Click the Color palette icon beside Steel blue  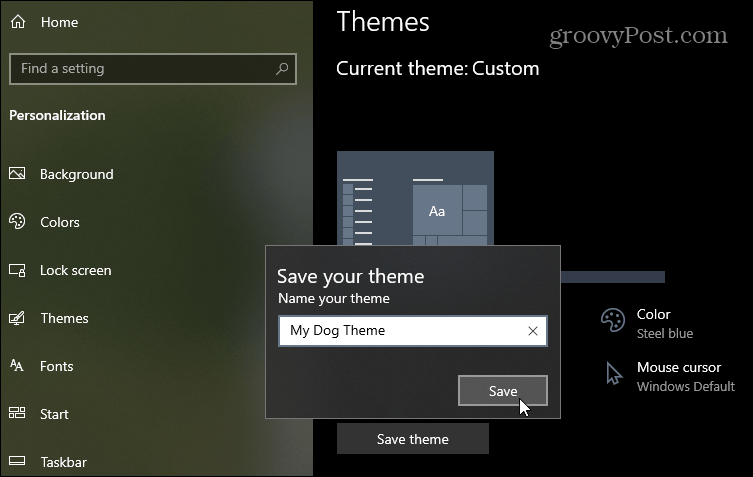pyautogui.click(x=613, y=320)
